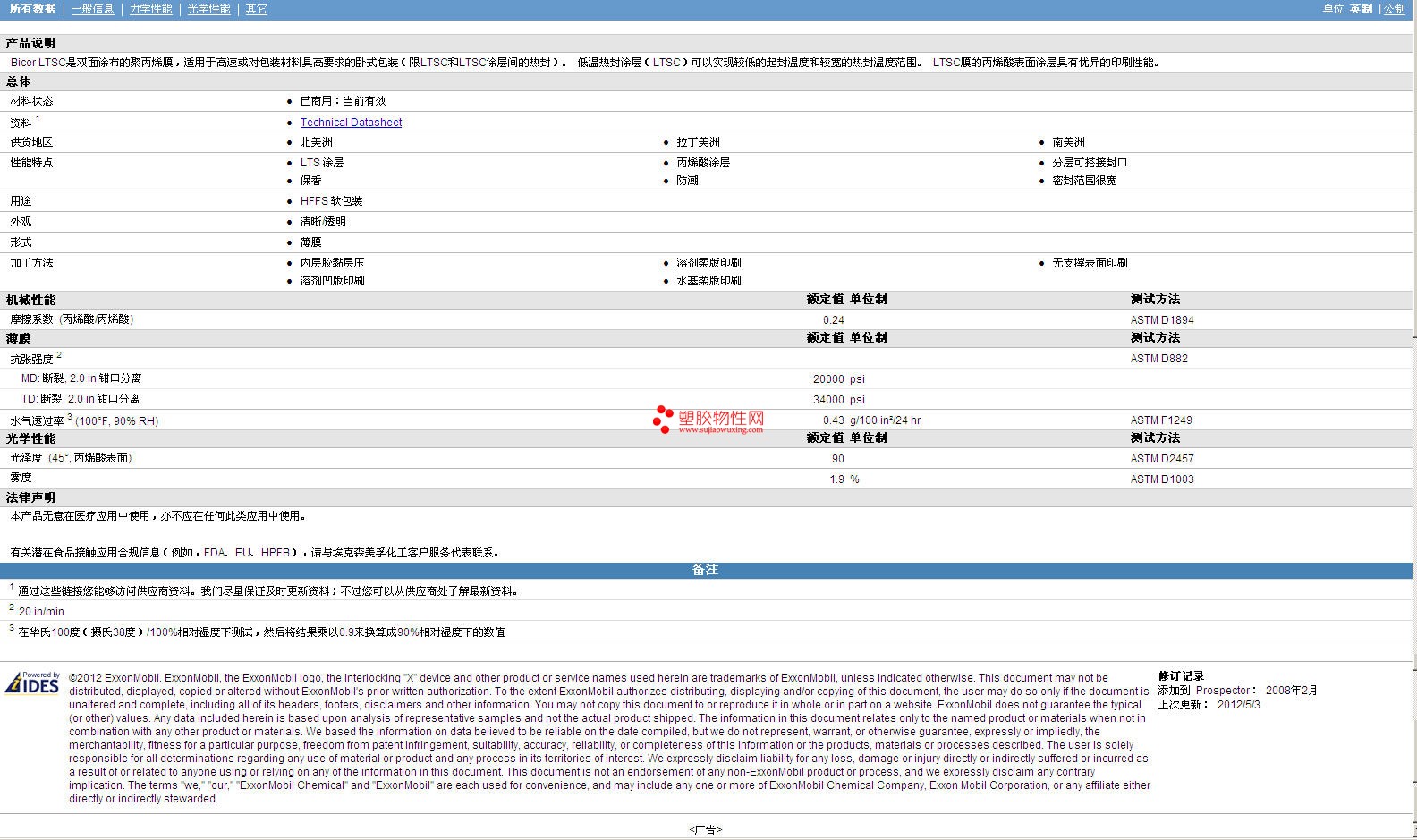Click the 内层胶黏层压 processing method

point(333,263)
